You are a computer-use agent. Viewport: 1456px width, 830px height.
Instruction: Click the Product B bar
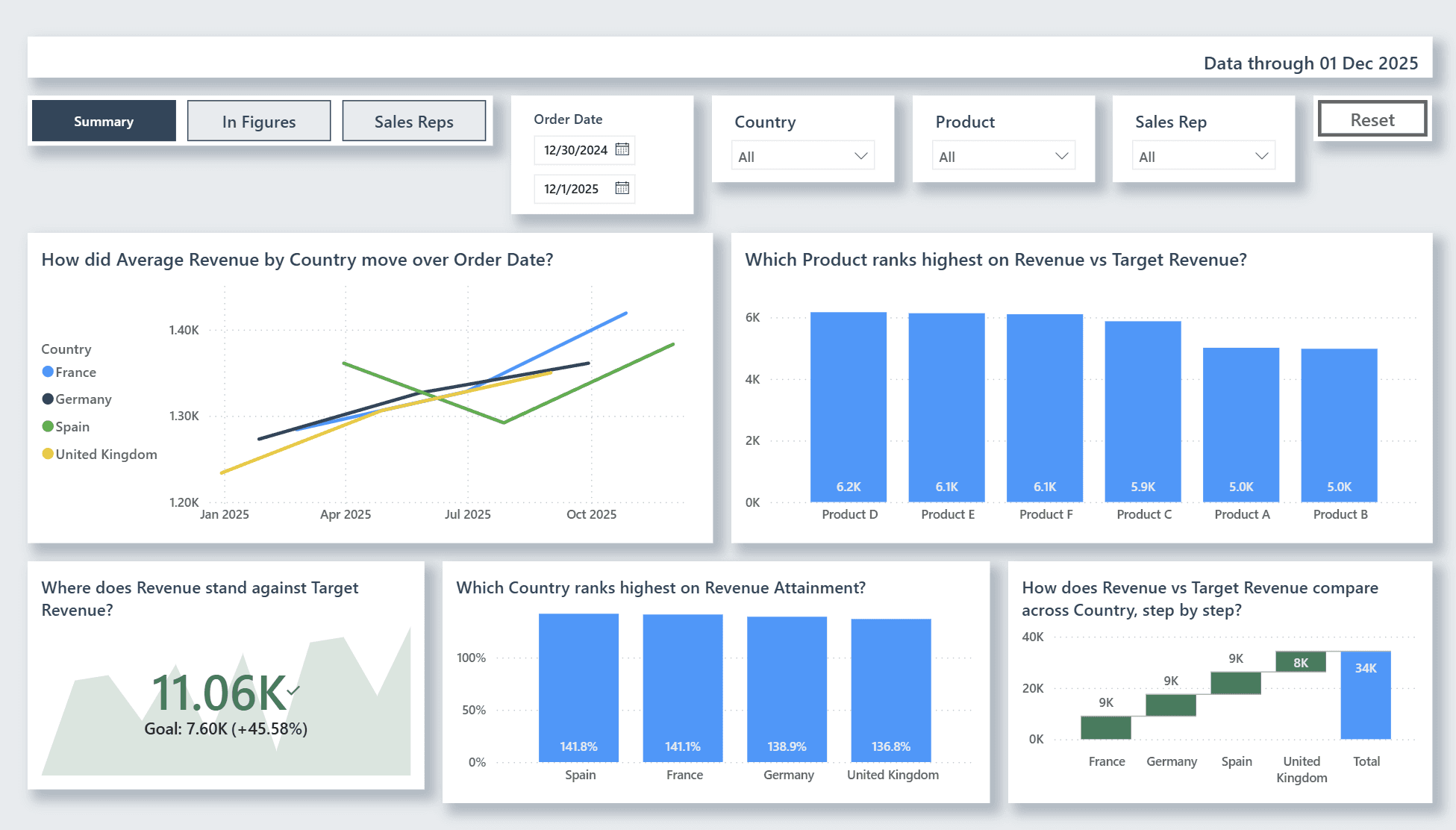[x=1339, y=425]
